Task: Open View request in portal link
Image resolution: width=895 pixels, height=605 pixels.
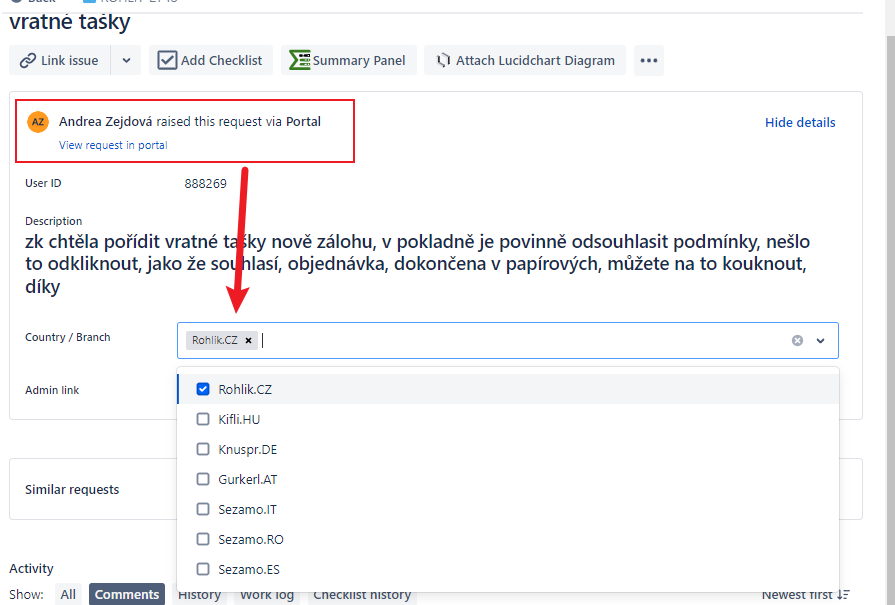Action: pos(113,145)
